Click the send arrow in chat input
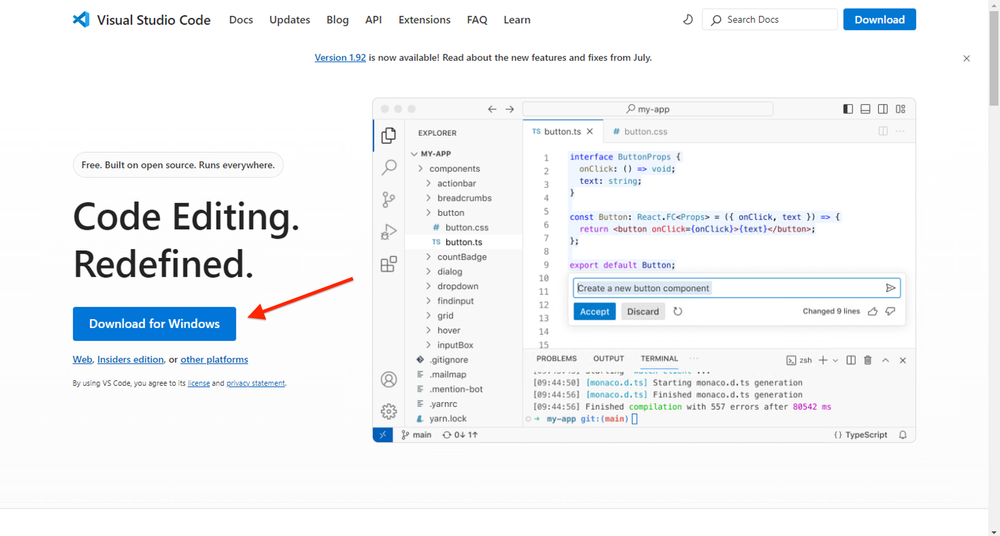This screenshot has width=1000, height=536. [890, 288]
